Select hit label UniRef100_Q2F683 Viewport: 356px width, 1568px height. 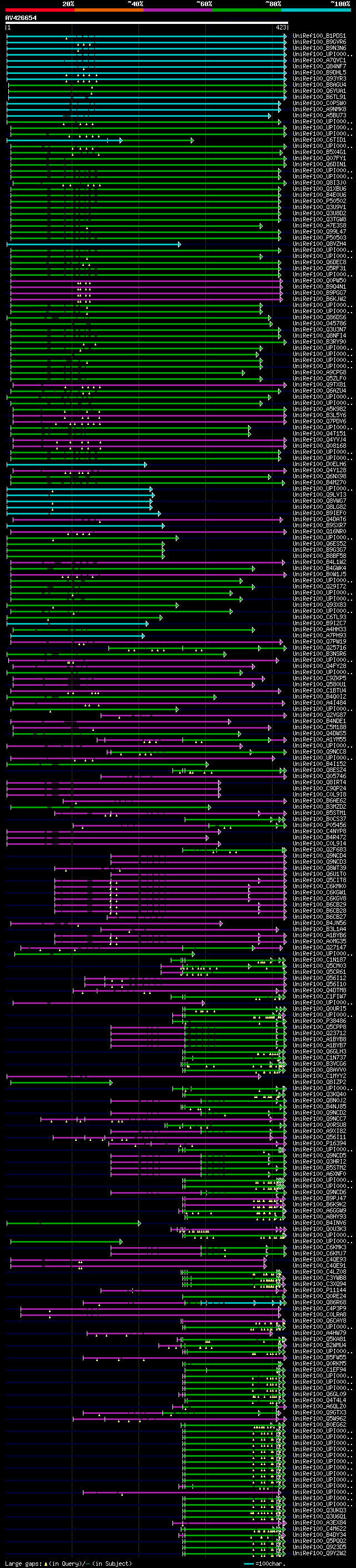coord(319,850)
